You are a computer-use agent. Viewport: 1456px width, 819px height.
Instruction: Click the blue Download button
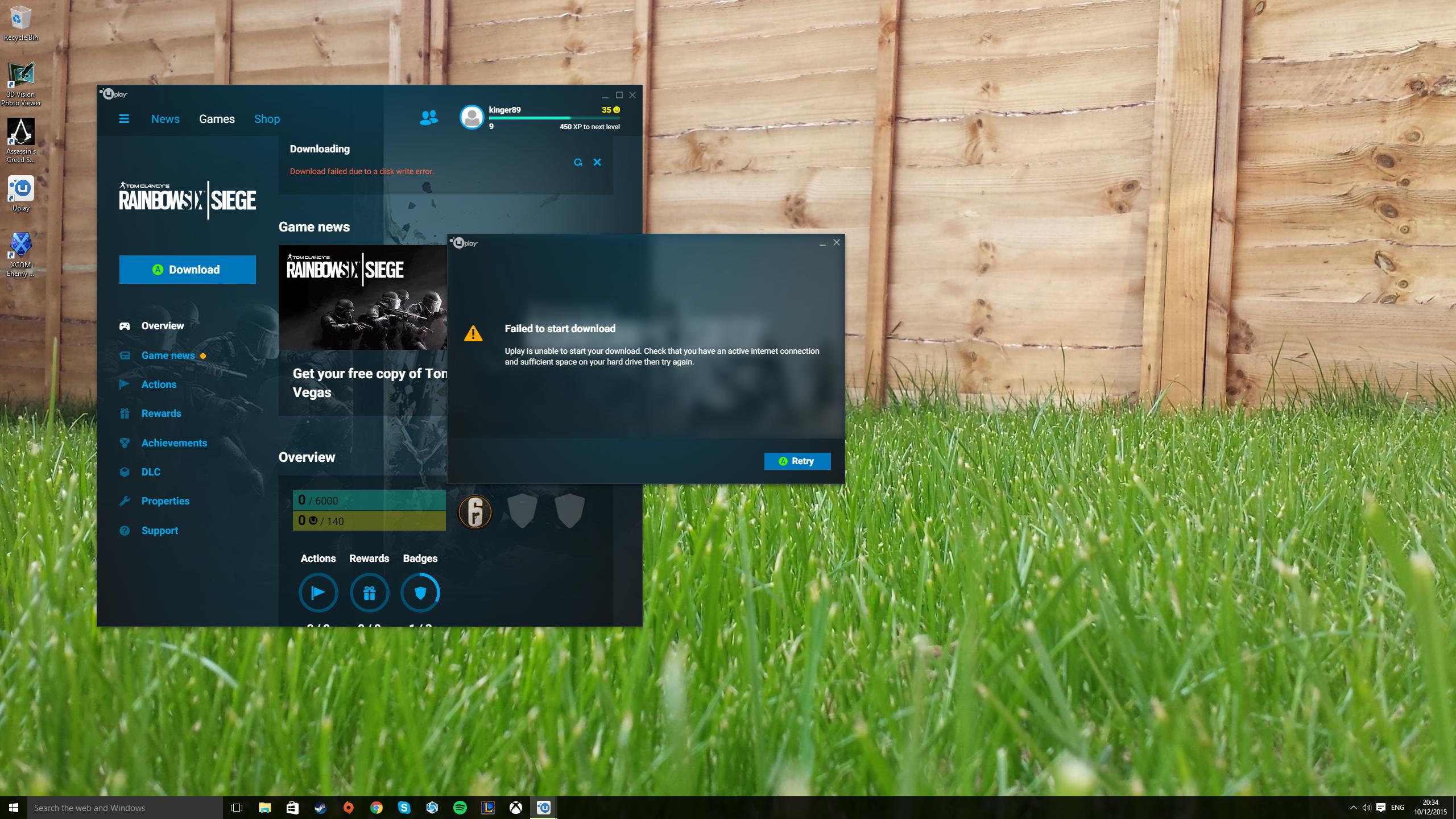coord(188,270)
